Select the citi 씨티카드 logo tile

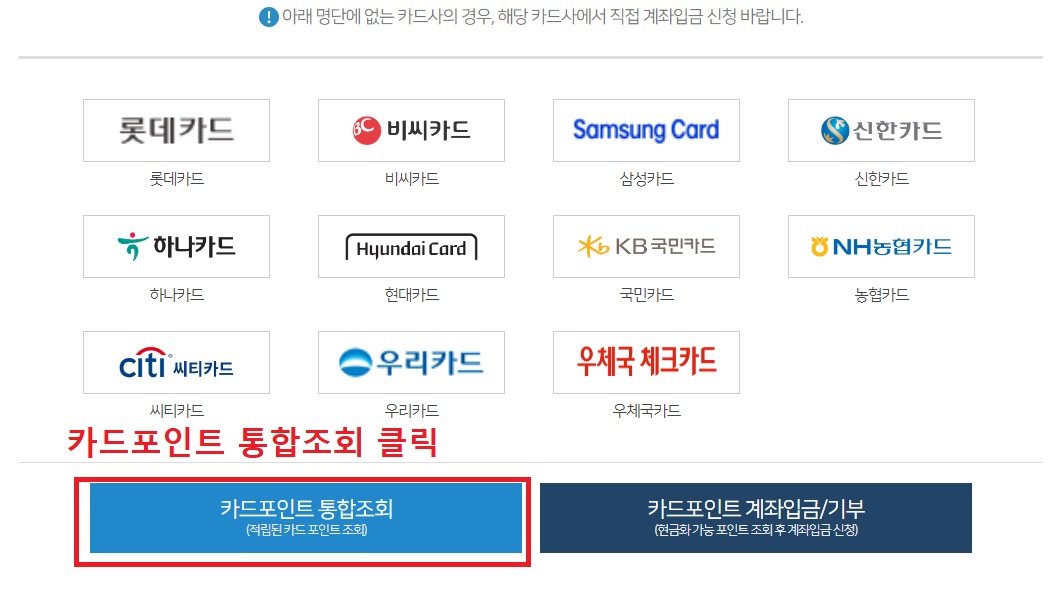click(x=176, y=362)
